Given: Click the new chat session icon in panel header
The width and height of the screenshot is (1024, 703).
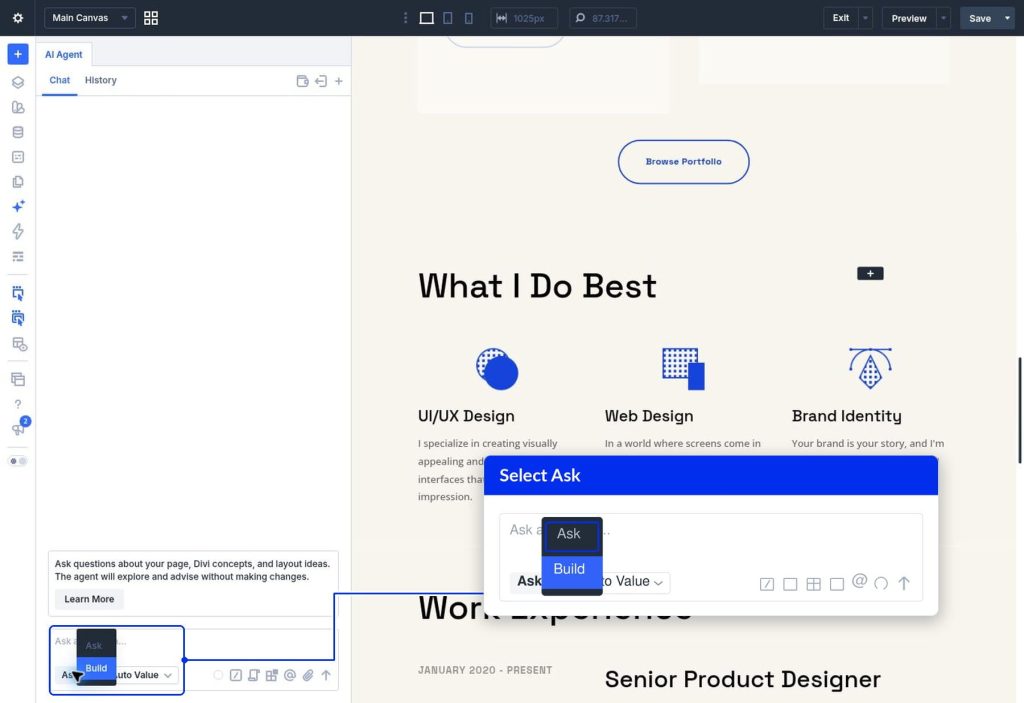Looking at the screenshot, I should (x=302, y=81).
